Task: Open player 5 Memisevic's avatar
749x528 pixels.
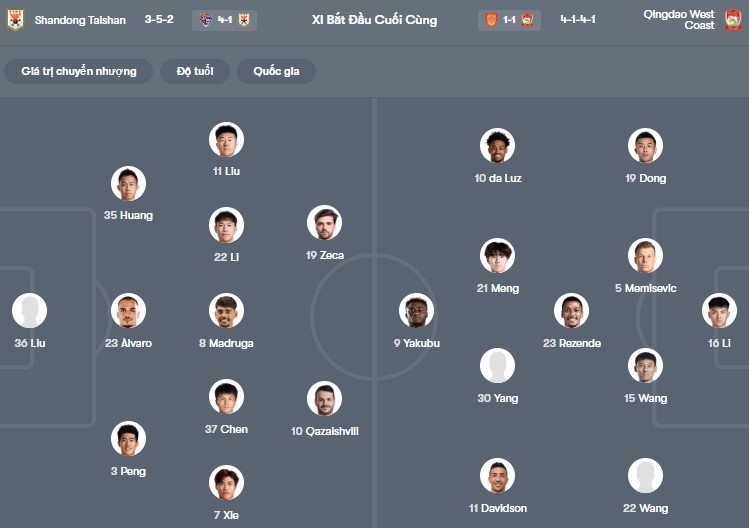Action: [645, 256]
